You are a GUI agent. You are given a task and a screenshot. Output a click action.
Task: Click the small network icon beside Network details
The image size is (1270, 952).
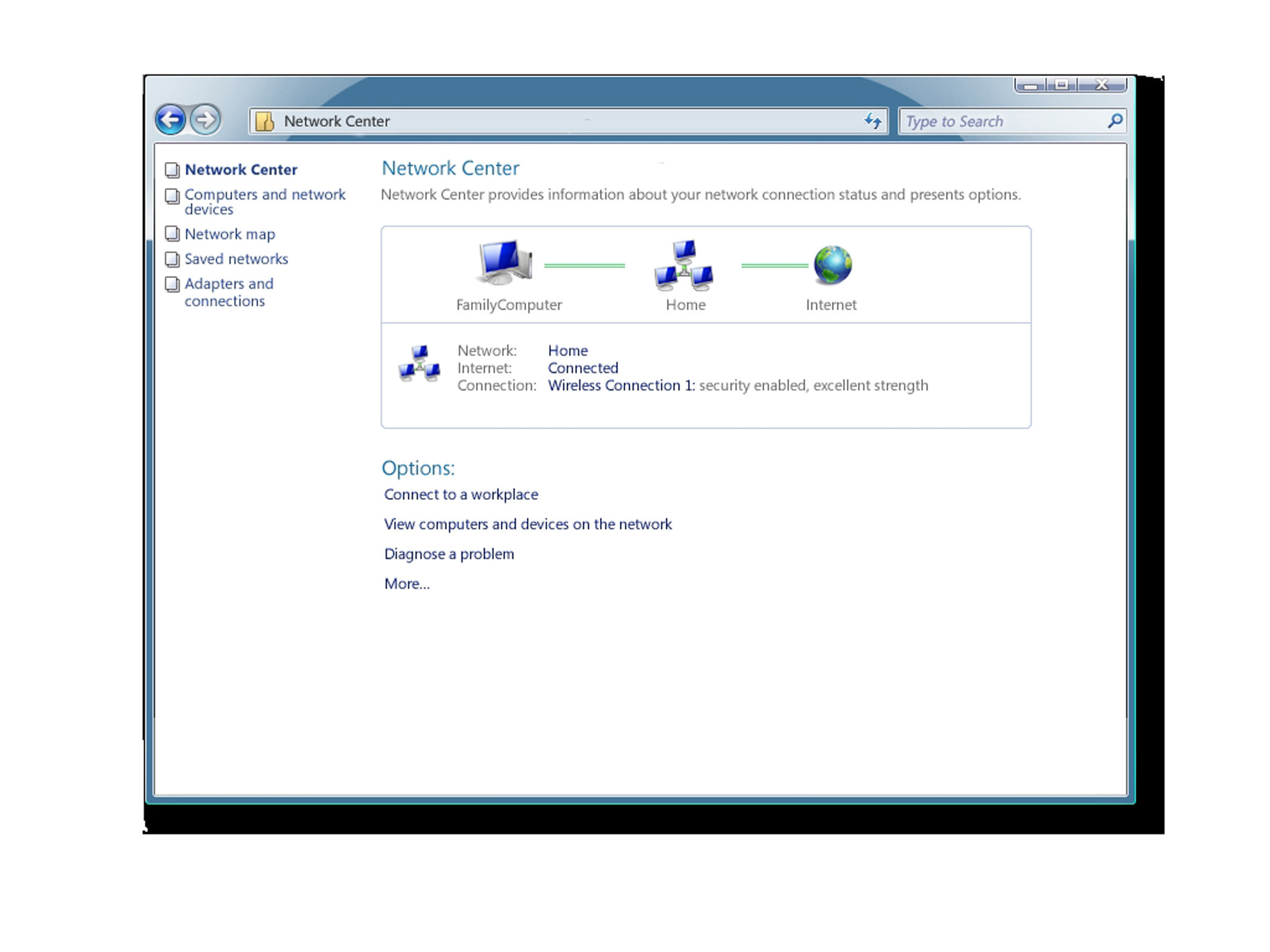[x=419, y=364]
